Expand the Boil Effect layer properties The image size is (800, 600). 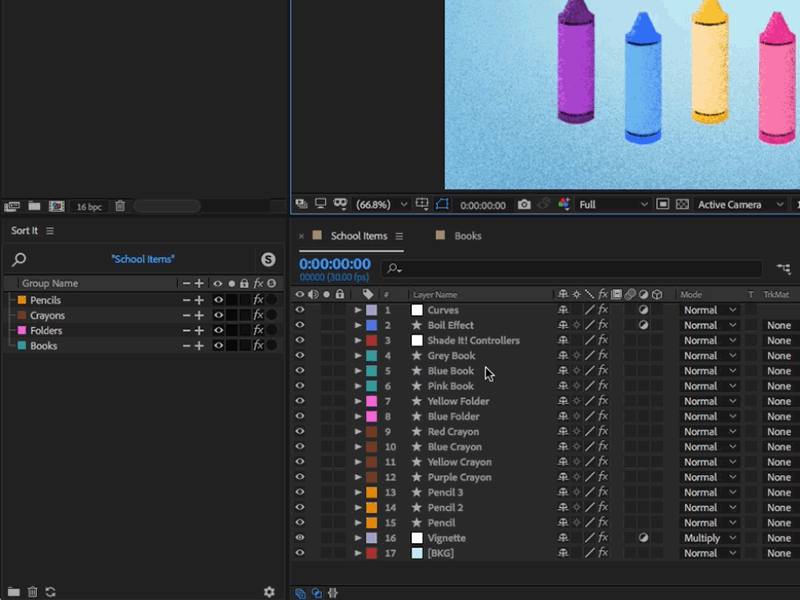click(x=358, y=325)
